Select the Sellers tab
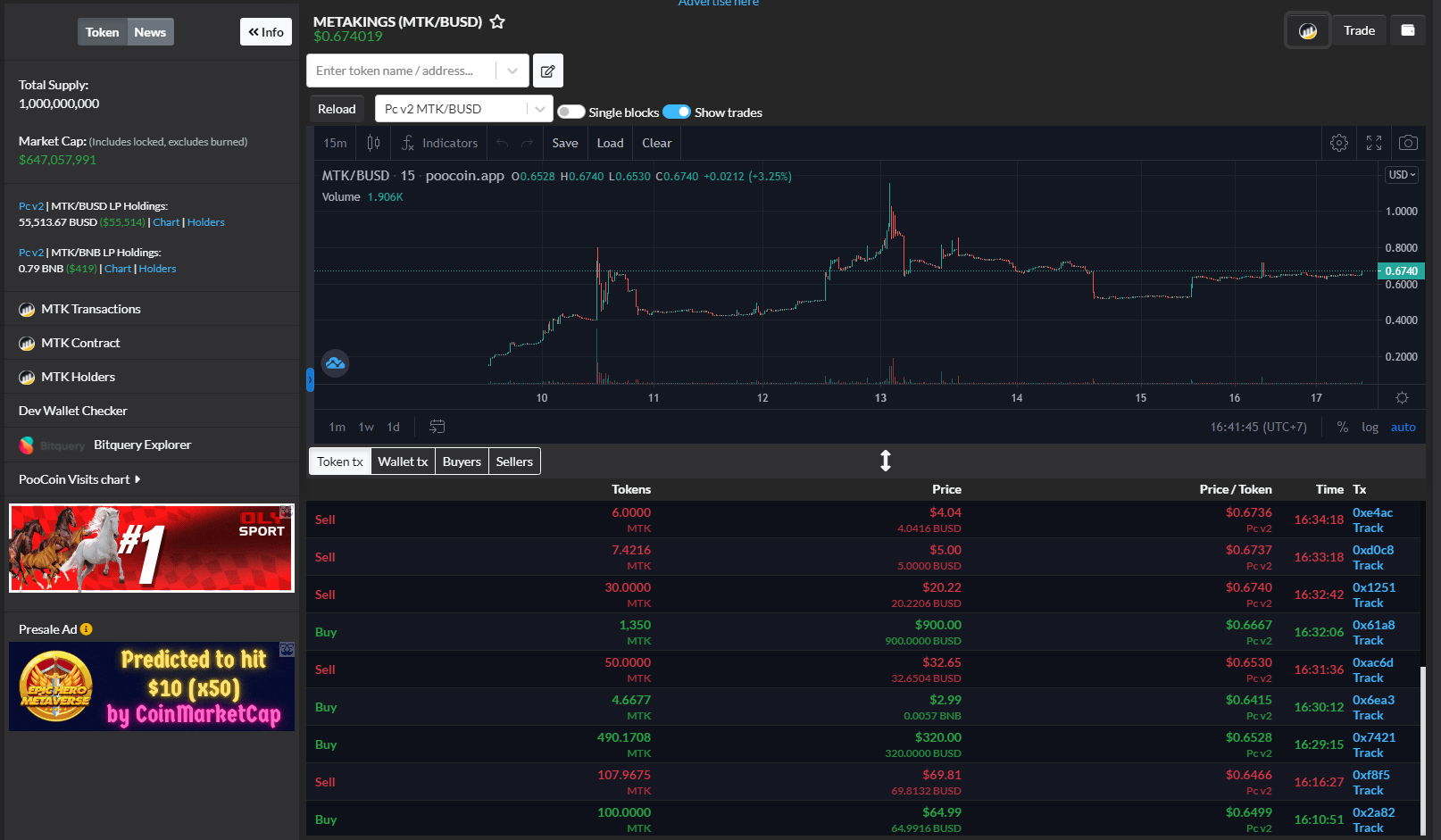1441x840 pixels. click(514, 462)
